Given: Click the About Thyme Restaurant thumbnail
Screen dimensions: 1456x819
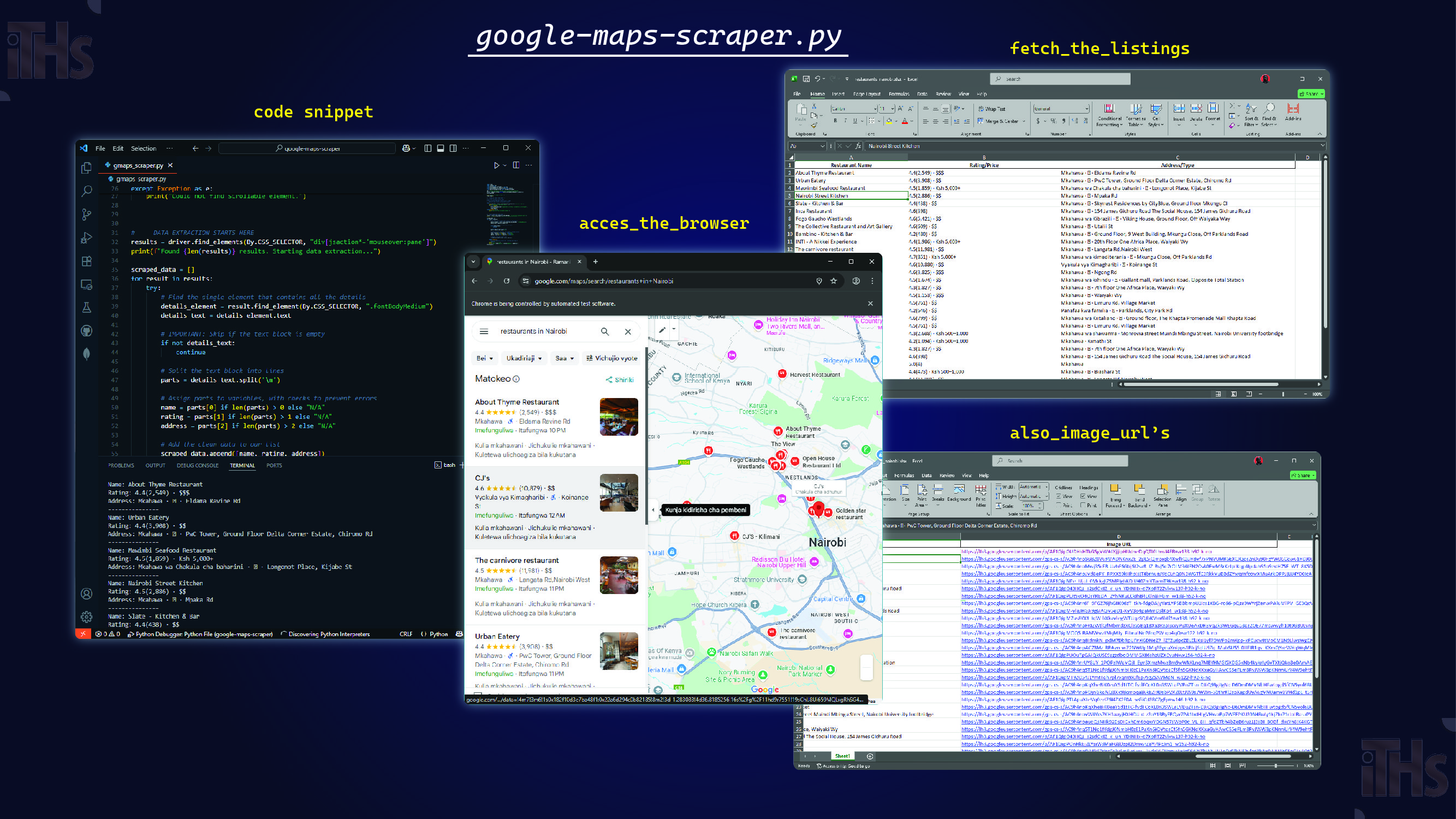Looking at the screenshot, I should pos(619,417).
